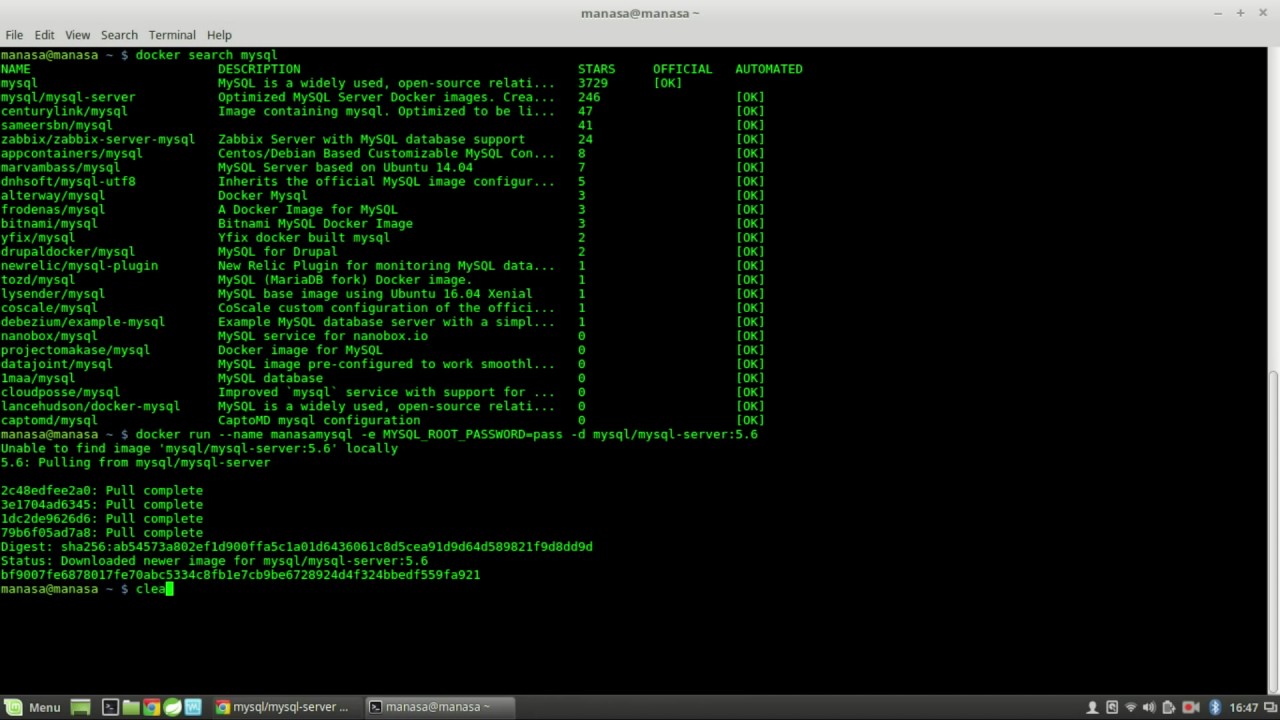Open the volume sound applet
Screen dimensions: 1280x720
(1149, 707)
